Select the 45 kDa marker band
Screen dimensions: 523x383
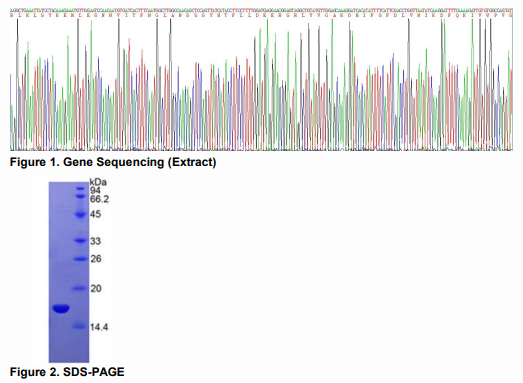(x=80, y=215)
